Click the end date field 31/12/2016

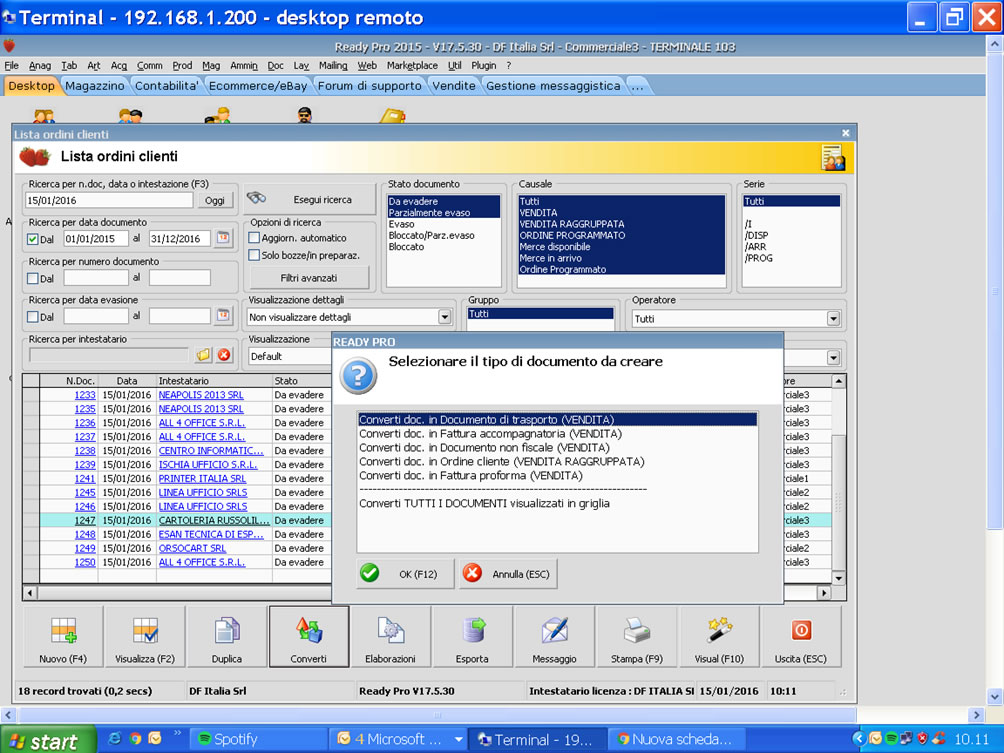point(180,239)
